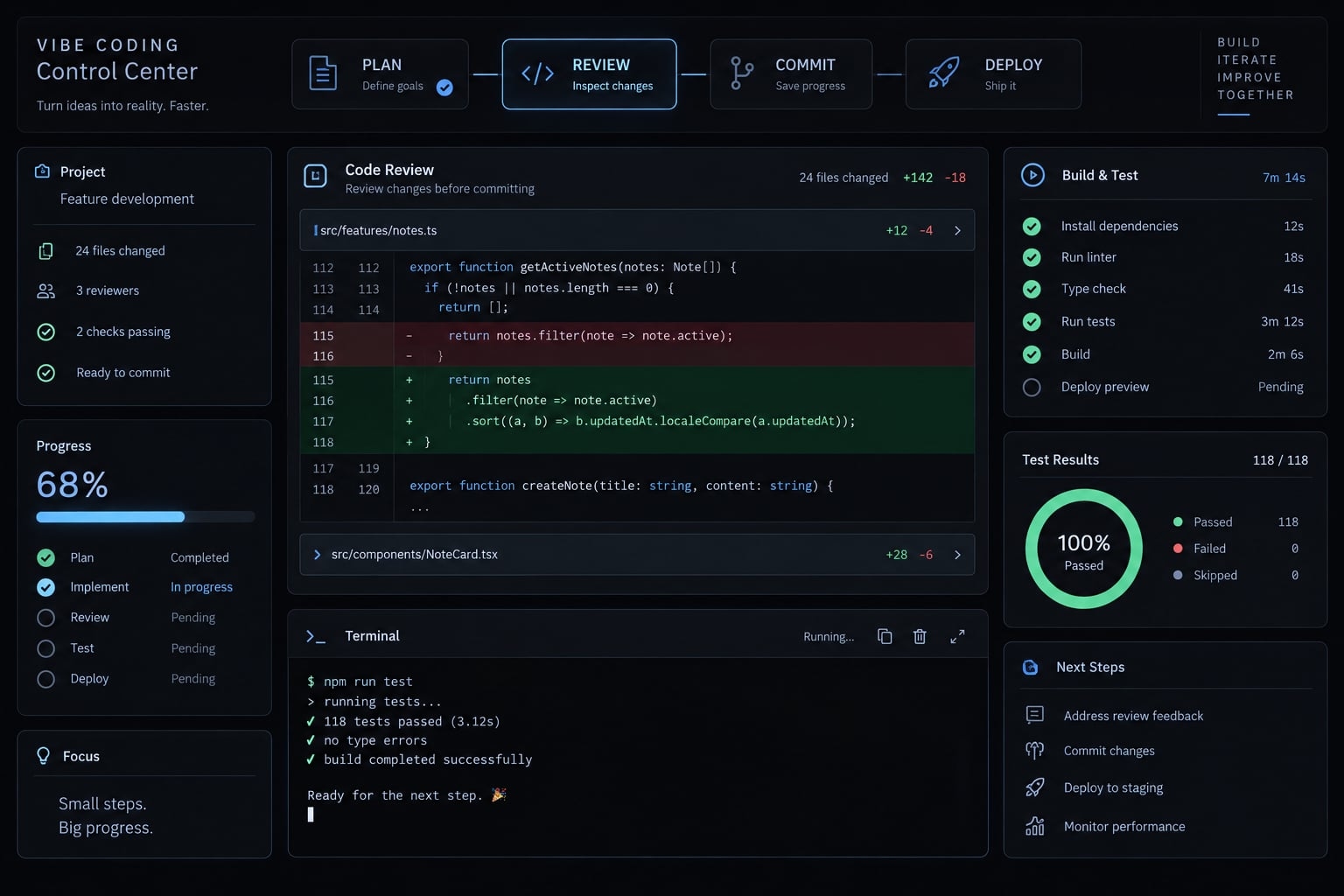Image resolution: width=1344 pixels, height=896 pixels.
Task: Toggle the Test progress circle
Action: coord(46,648)
